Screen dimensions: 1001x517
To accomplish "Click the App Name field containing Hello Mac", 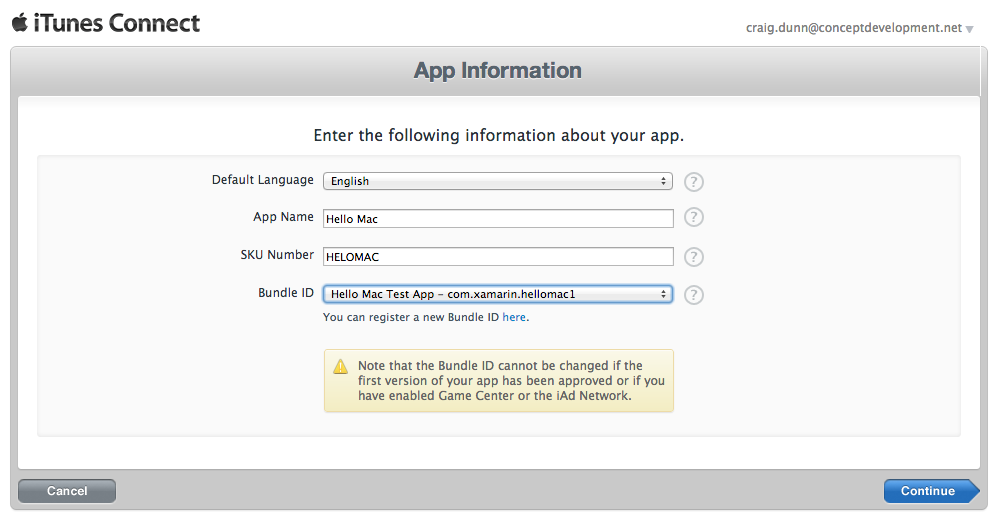I will click(x=498, y=218).
